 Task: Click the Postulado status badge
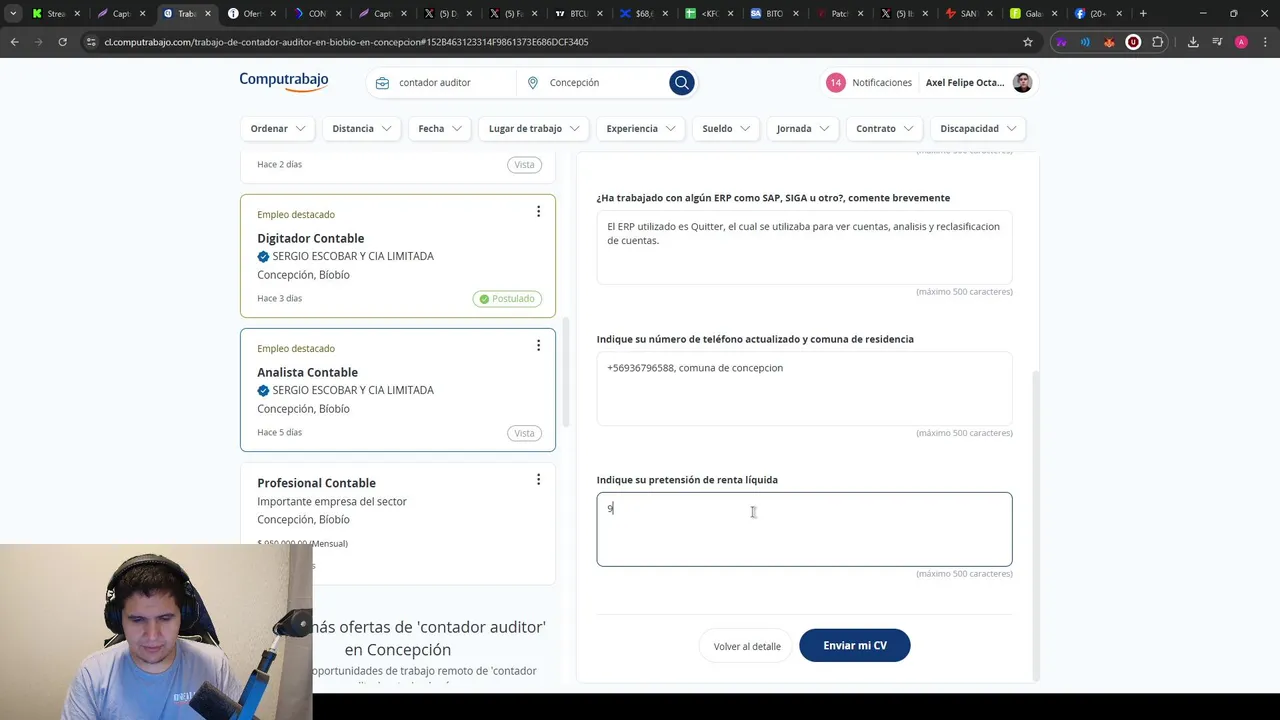507,299
